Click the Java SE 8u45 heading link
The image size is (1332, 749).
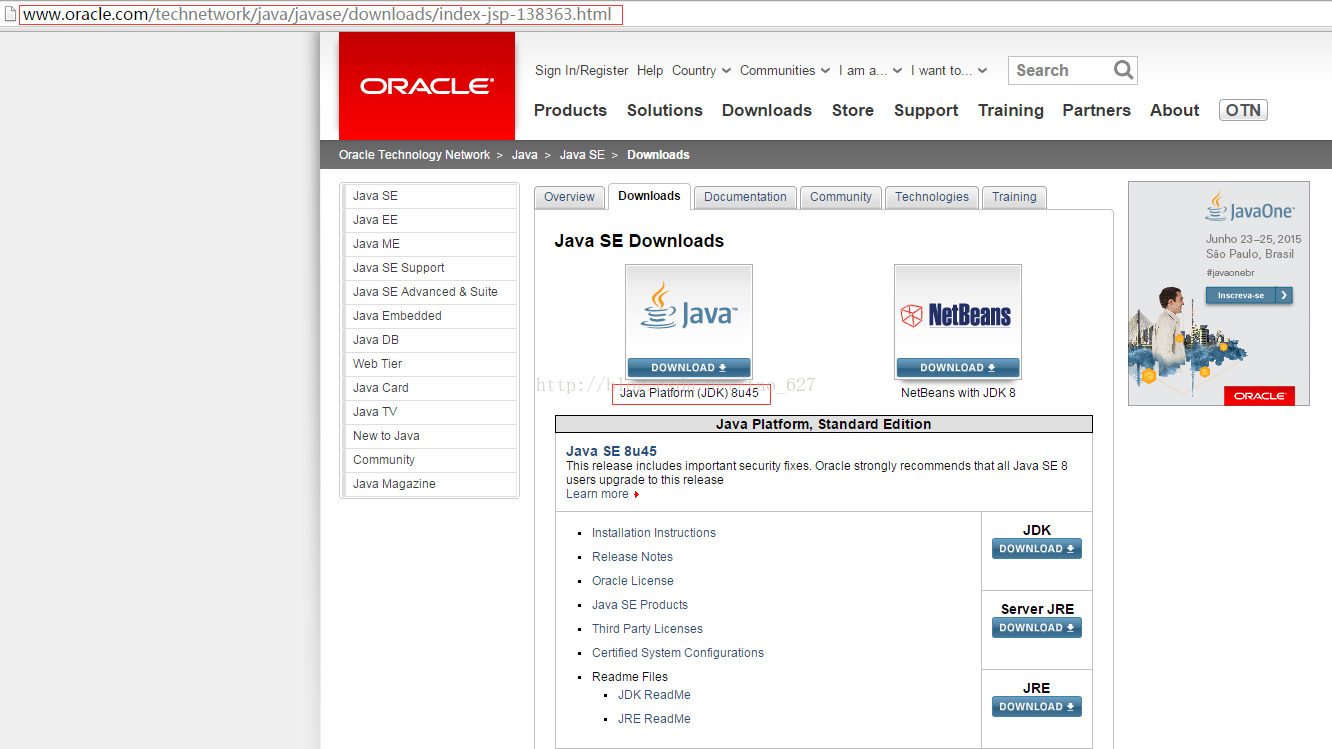(611, 451)
